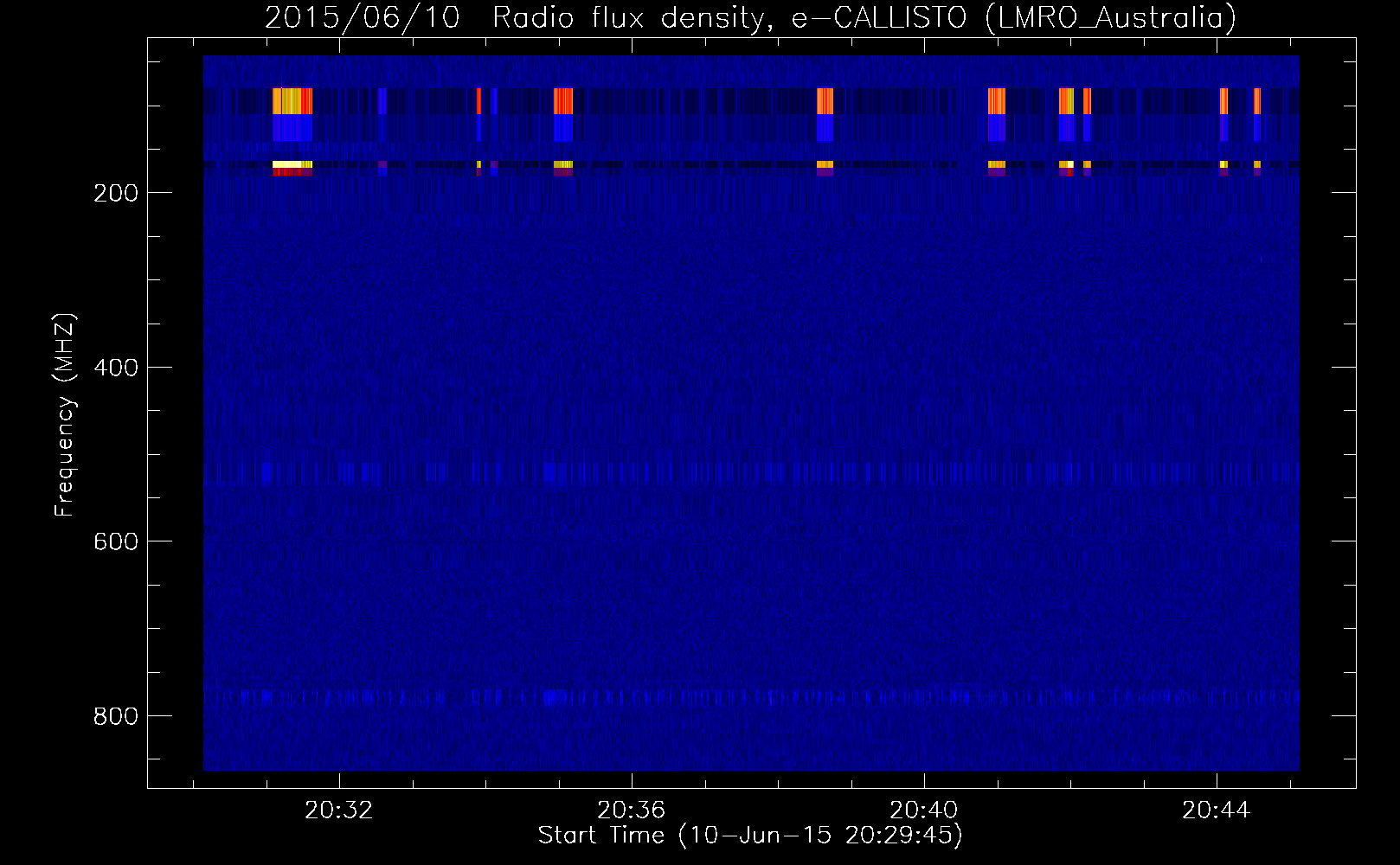Click the 20:32 time tick label
Screen dimensions: 1400x865
[339, 810]
